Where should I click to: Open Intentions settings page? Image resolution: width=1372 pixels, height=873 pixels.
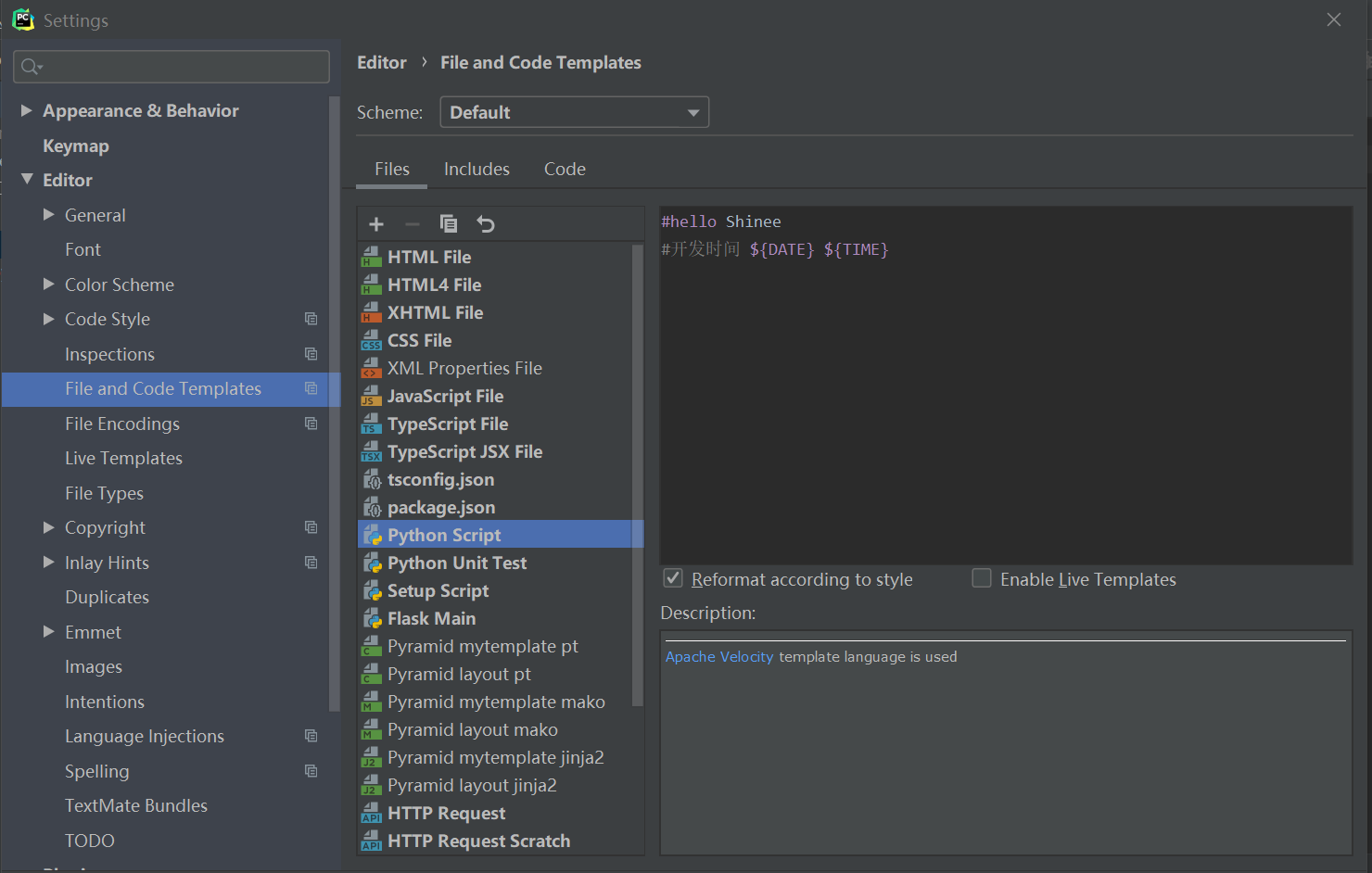coord(105,702)
